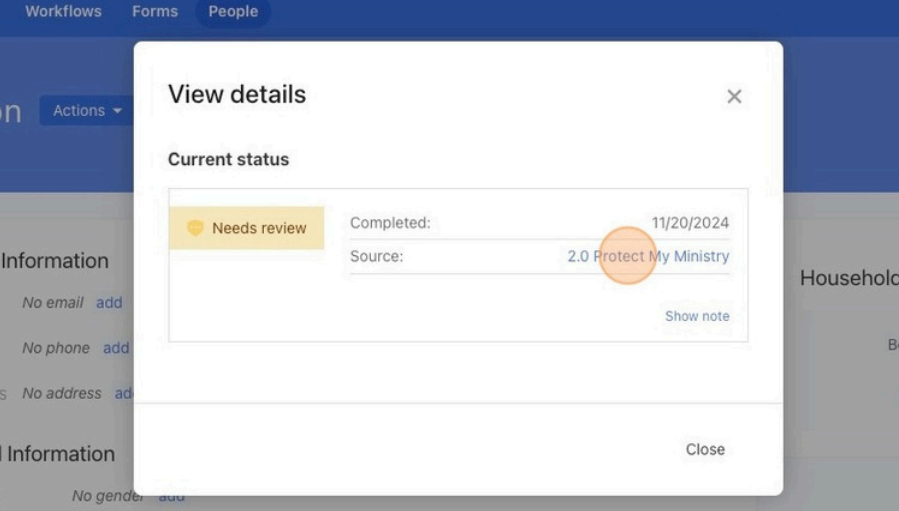Image resolution: width=899 pixels, height=511 pixels.
Task: Open the 2.0 Protect My Ministry source link
Action: coord(648,256)
